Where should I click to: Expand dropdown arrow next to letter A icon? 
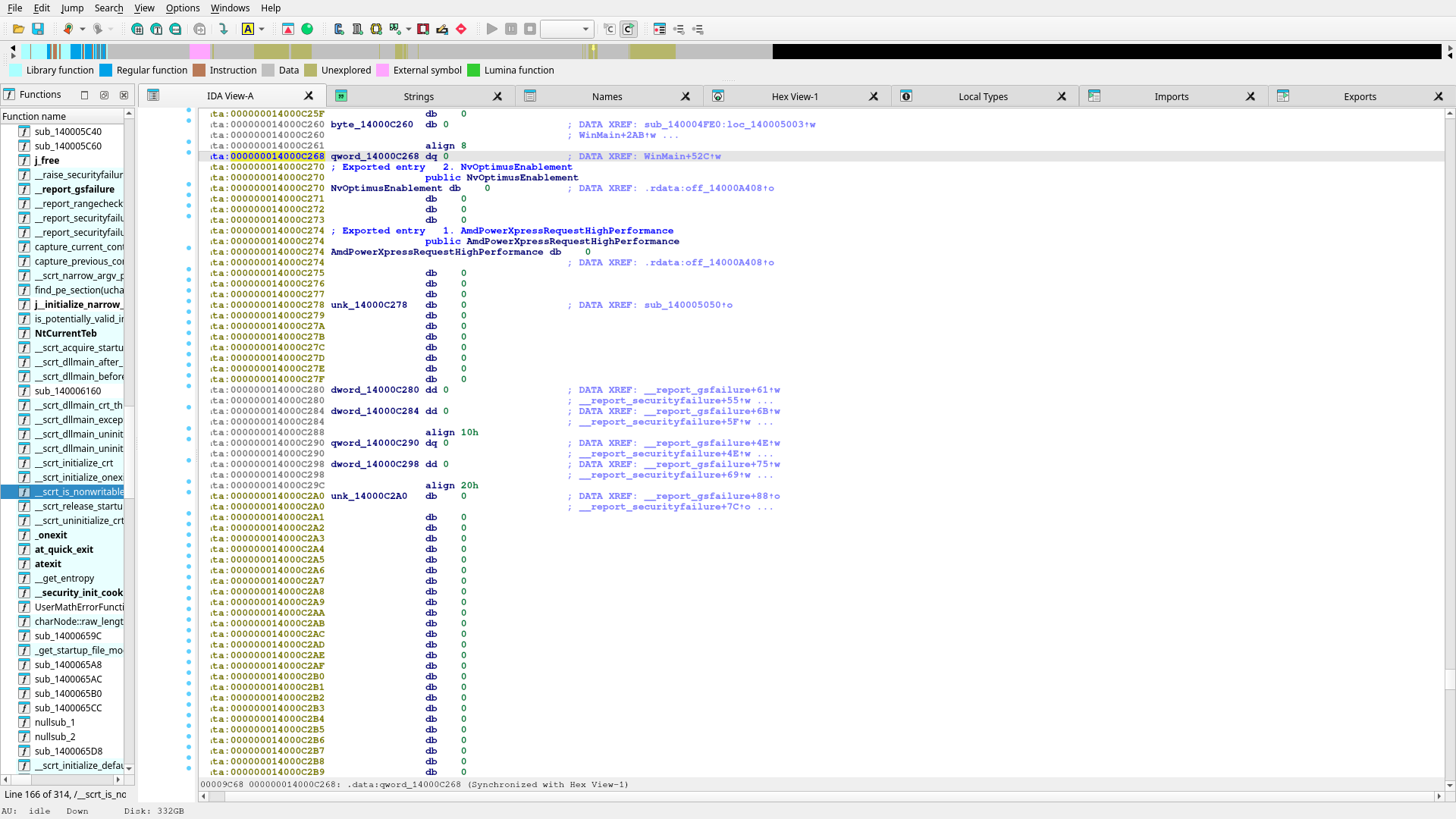[x=262, y=29]
